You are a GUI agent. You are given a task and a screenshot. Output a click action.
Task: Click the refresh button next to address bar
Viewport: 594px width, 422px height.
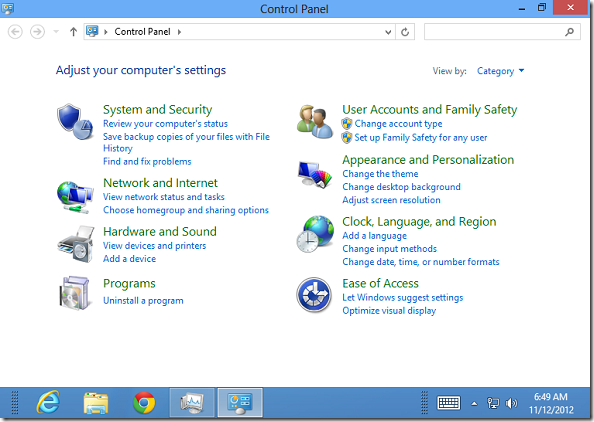[x=405, y=32]
